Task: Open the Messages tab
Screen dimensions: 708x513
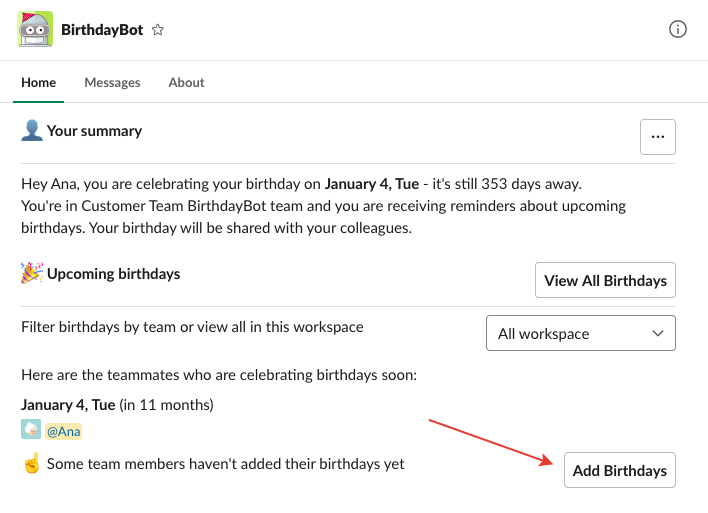Action: (112, 83)
